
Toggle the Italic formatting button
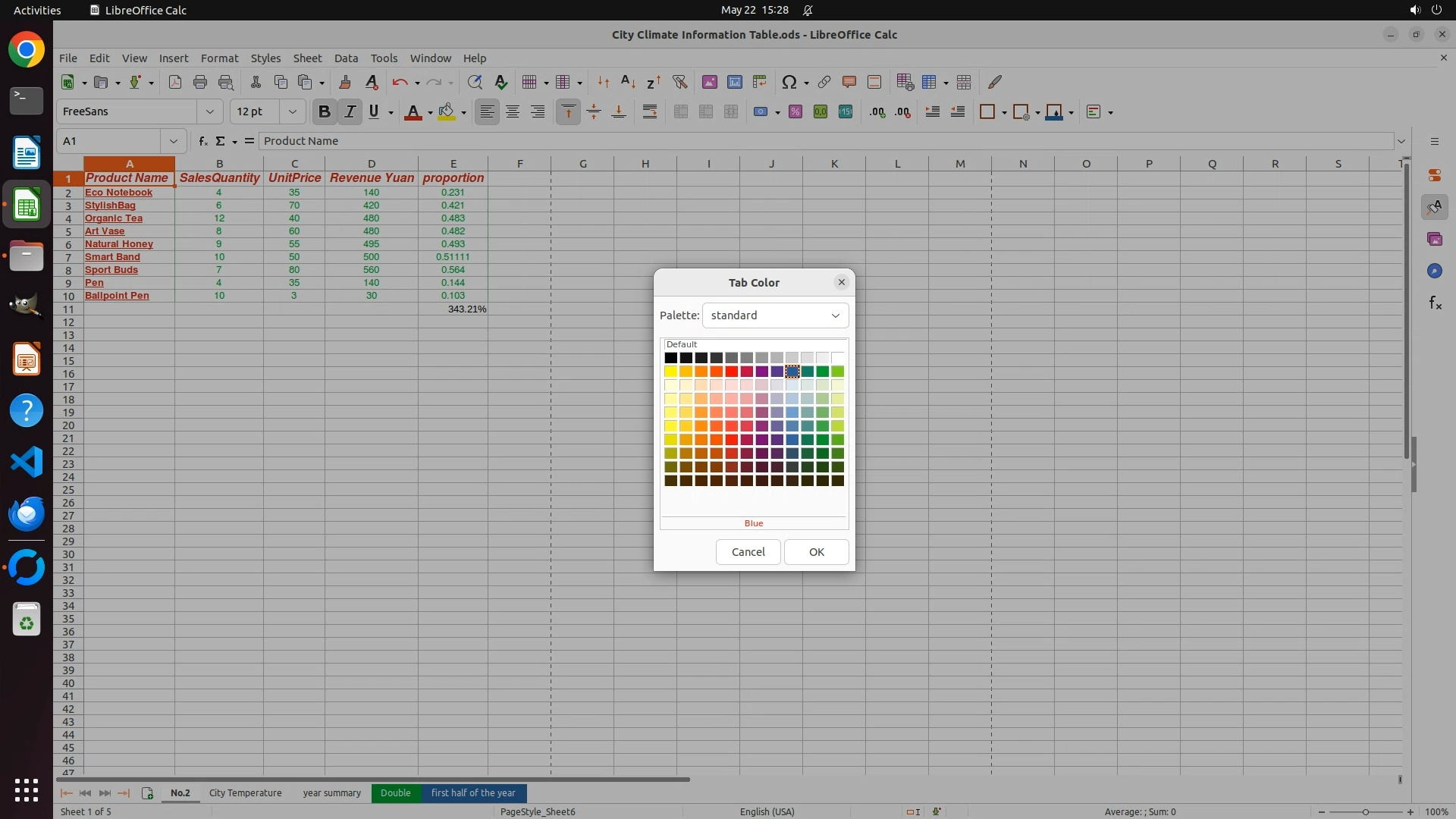[x=350, y=112]
